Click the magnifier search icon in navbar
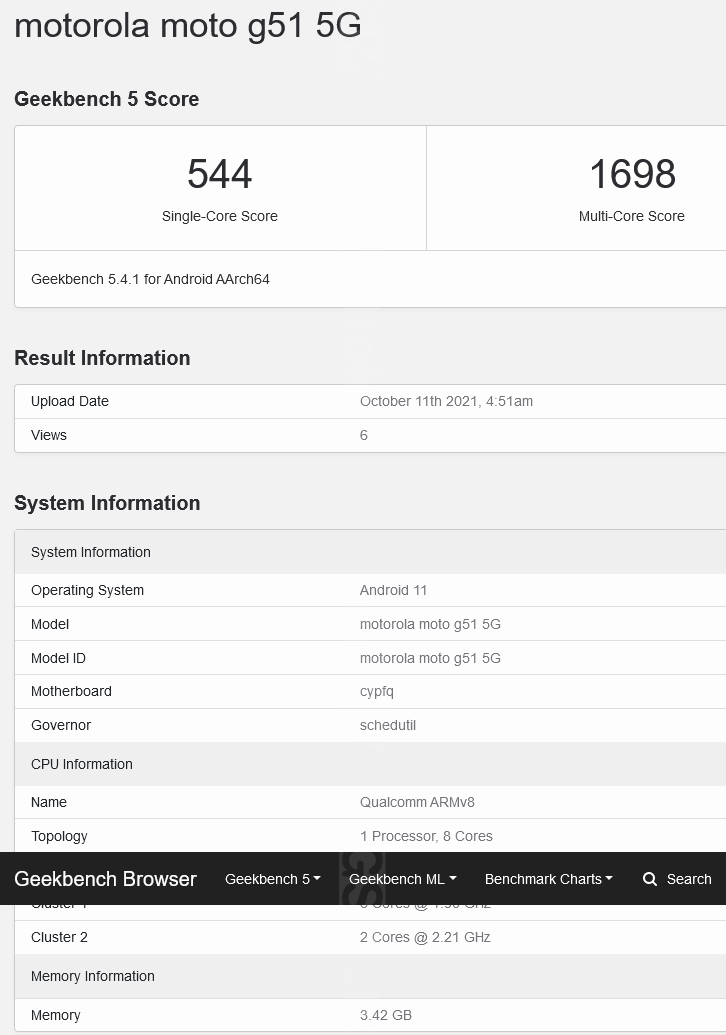 point(650,879)
